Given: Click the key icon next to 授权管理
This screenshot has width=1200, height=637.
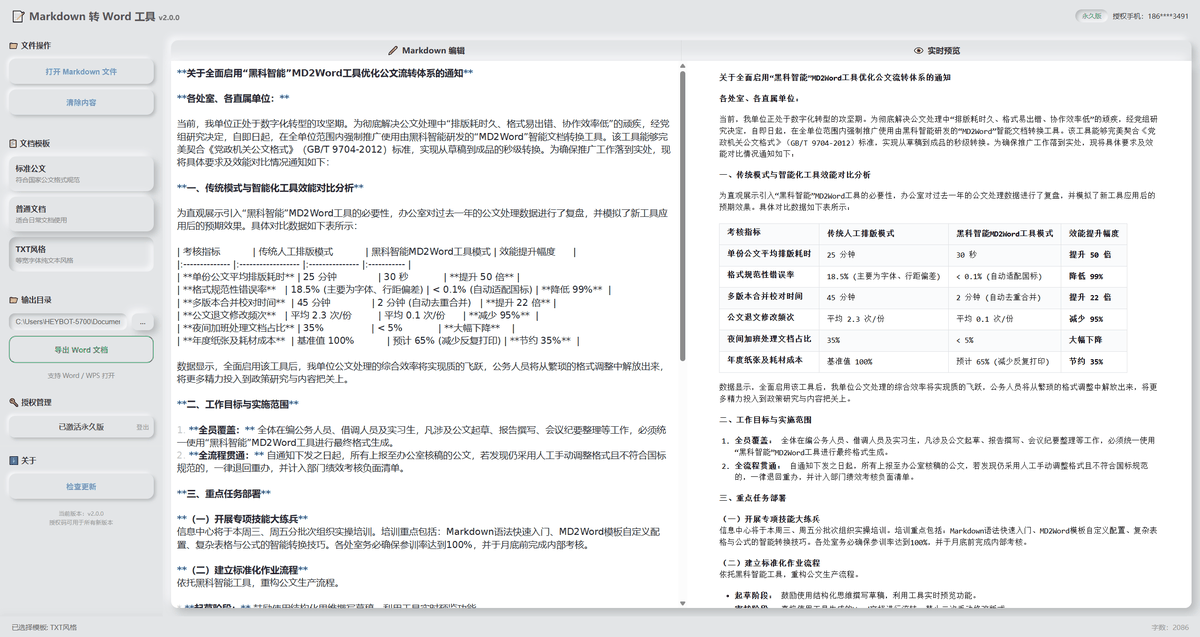Looking at the screenshot, I should 13,402.
